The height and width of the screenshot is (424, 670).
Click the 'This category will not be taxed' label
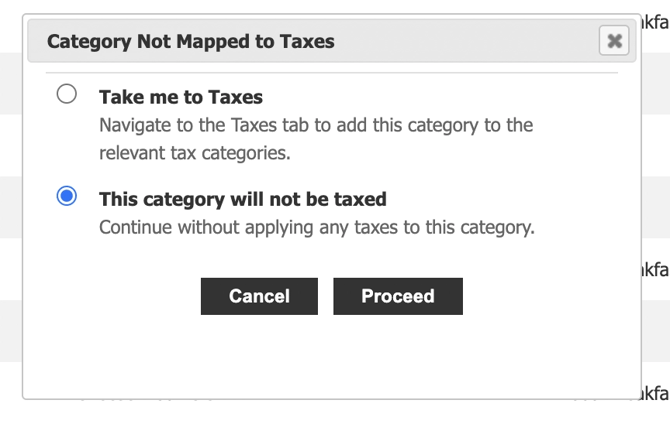(x=242, y=199)
